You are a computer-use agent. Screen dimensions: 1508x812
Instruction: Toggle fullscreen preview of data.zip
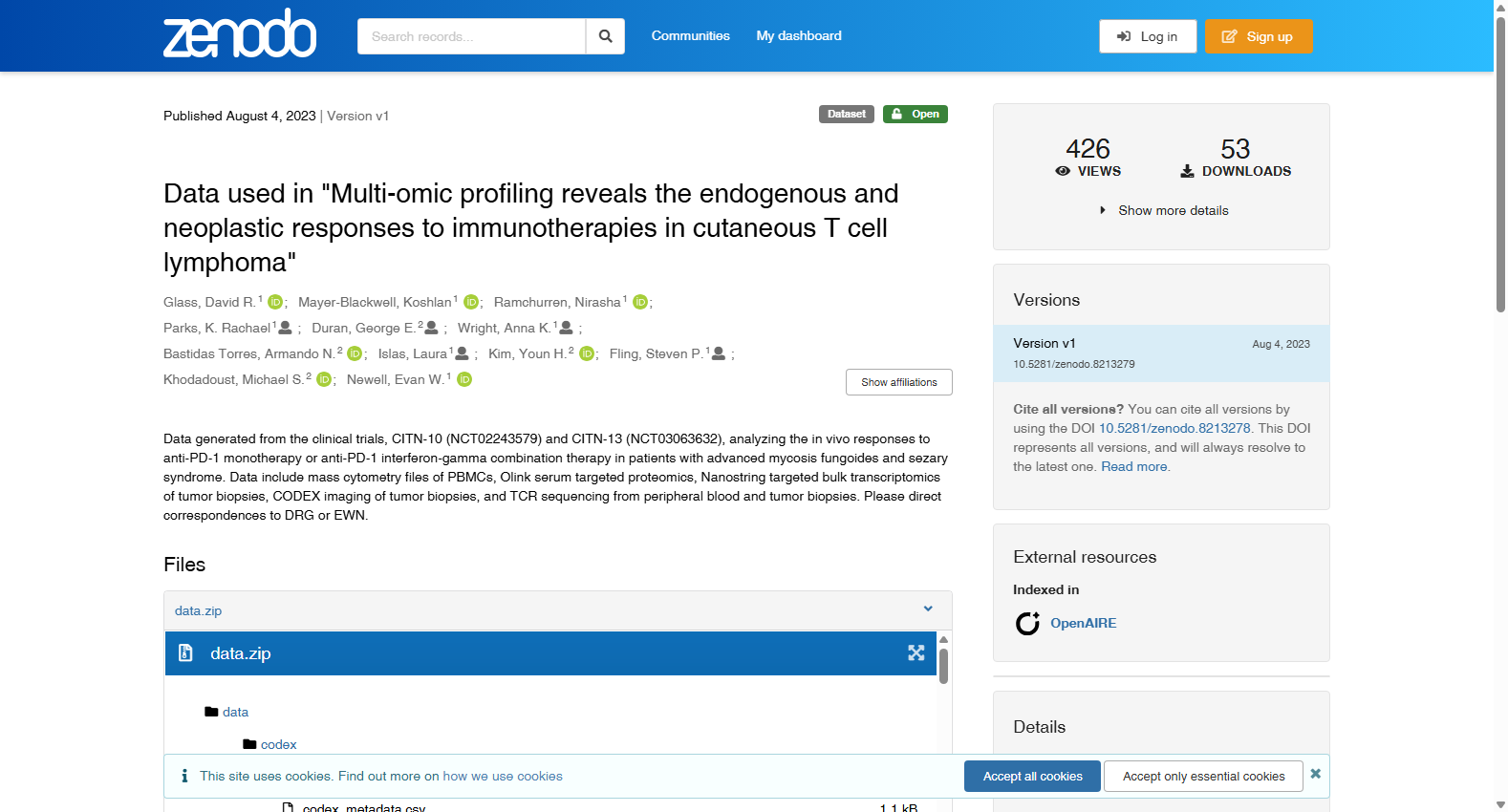916,653
